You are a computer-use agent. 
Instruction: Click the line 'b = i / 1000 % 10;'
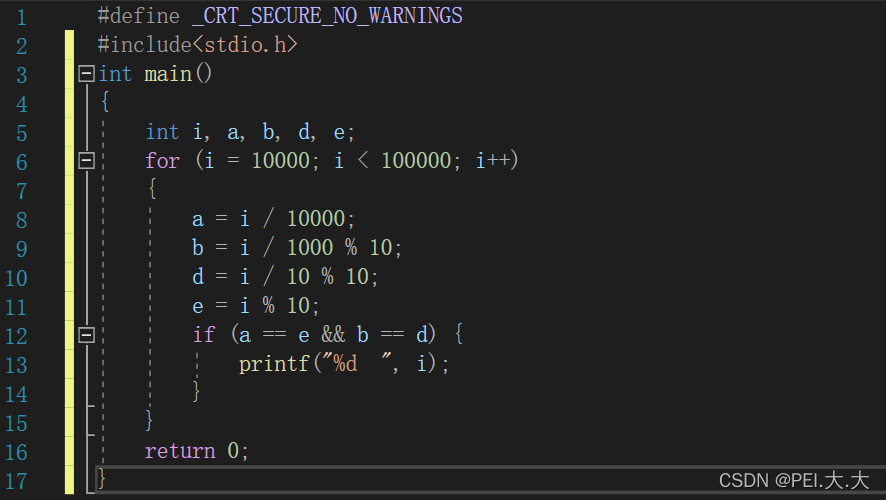coord(297,248)
